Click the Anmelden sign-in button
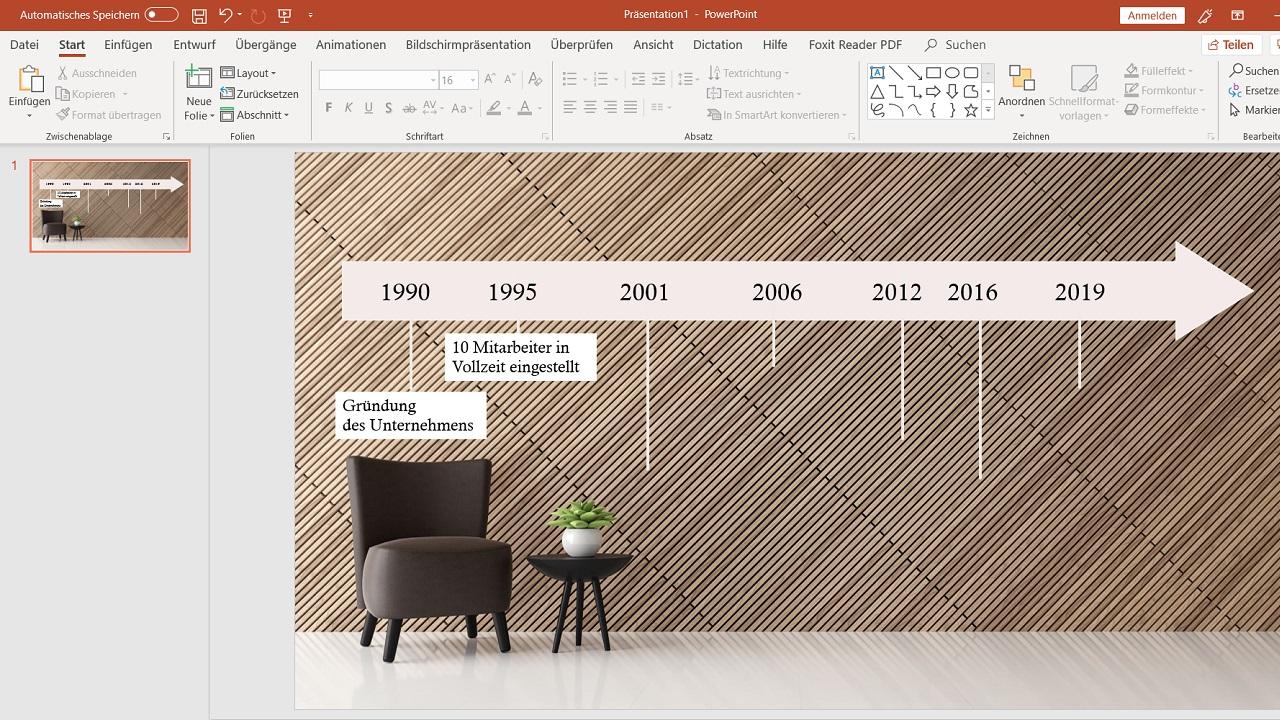1280x720 pixels. click(1152, 15)
